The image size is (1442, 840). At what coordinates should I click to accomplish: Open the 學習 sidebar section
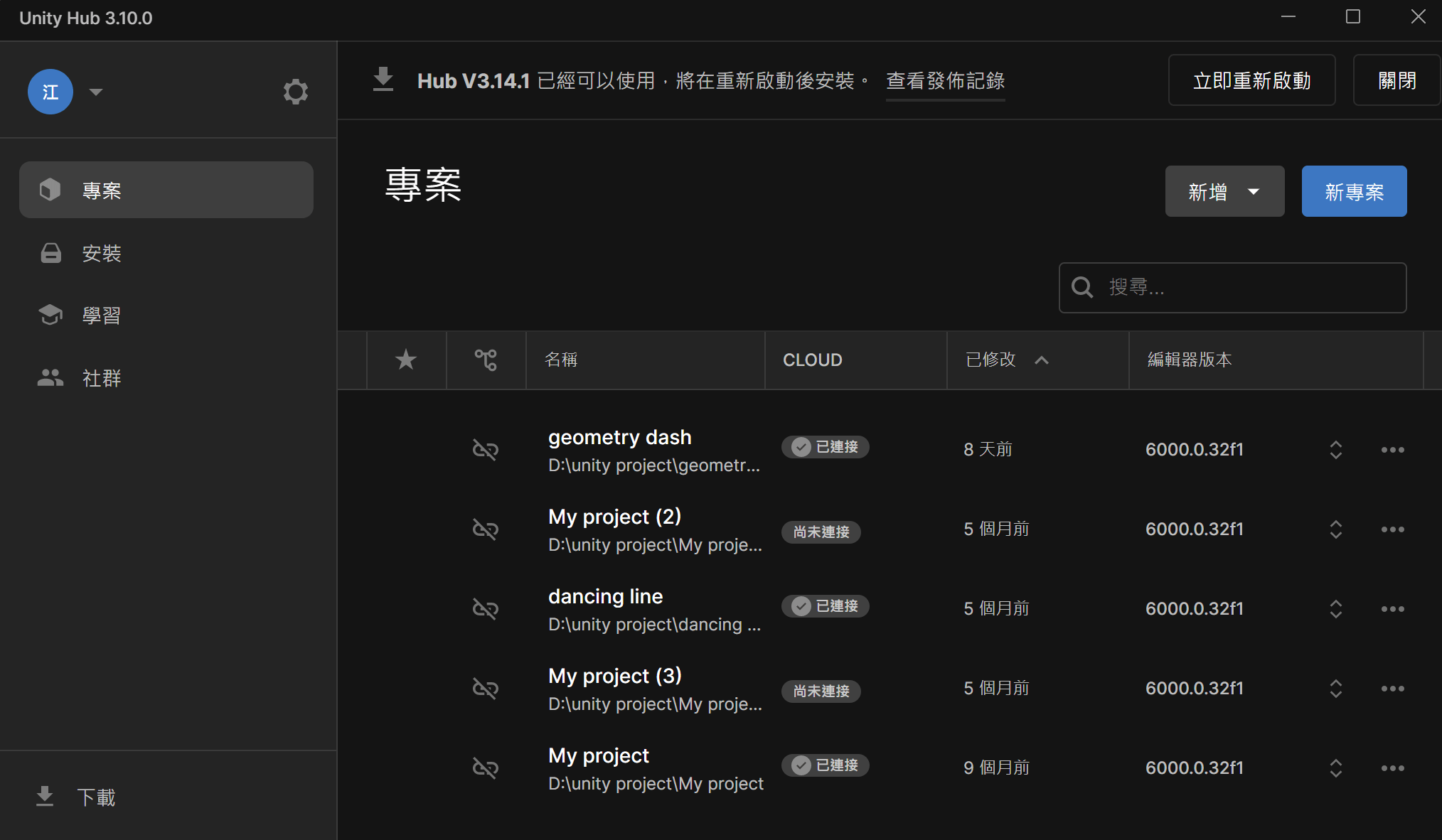click(x=102, y=316)
